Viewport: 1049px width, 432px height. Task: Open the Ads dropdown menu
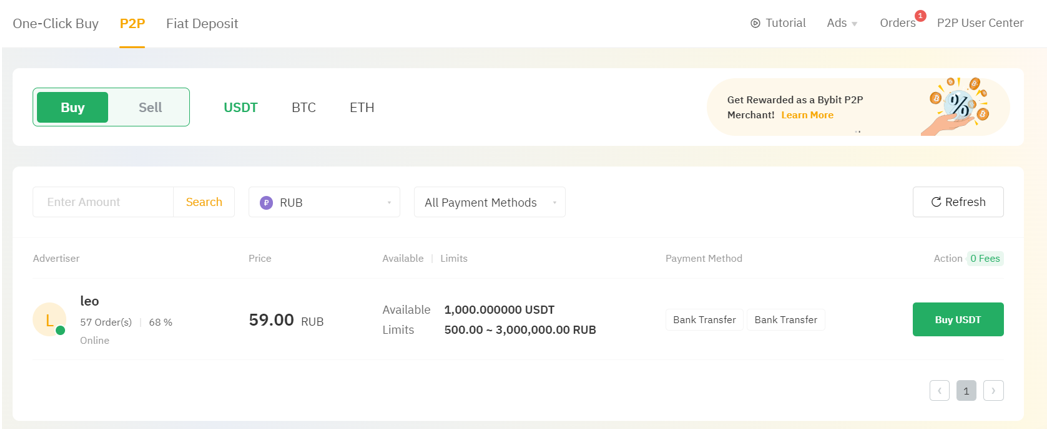(x=842, y=23)
